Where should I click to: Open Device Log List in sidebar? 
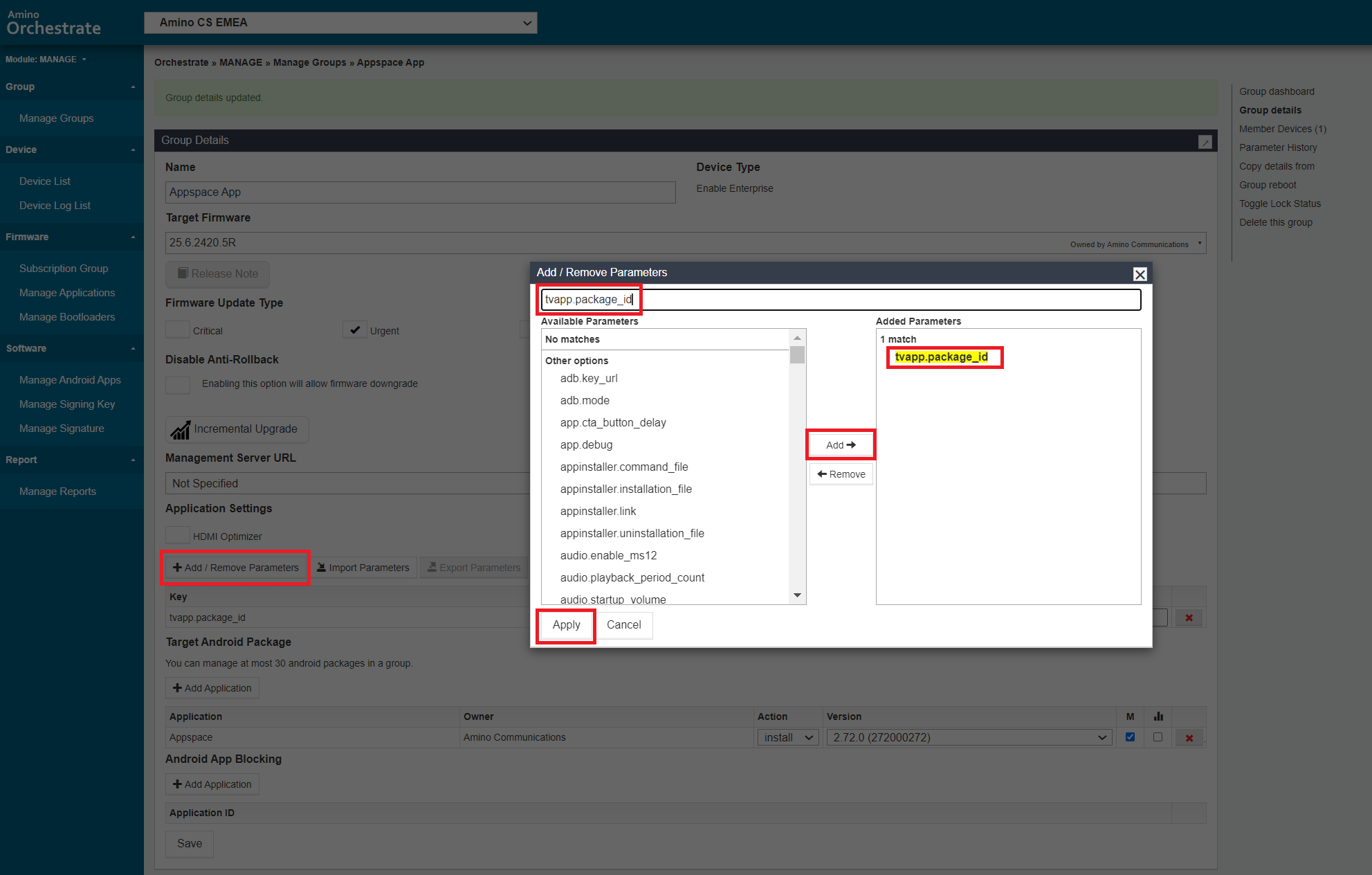pos(55,206)
